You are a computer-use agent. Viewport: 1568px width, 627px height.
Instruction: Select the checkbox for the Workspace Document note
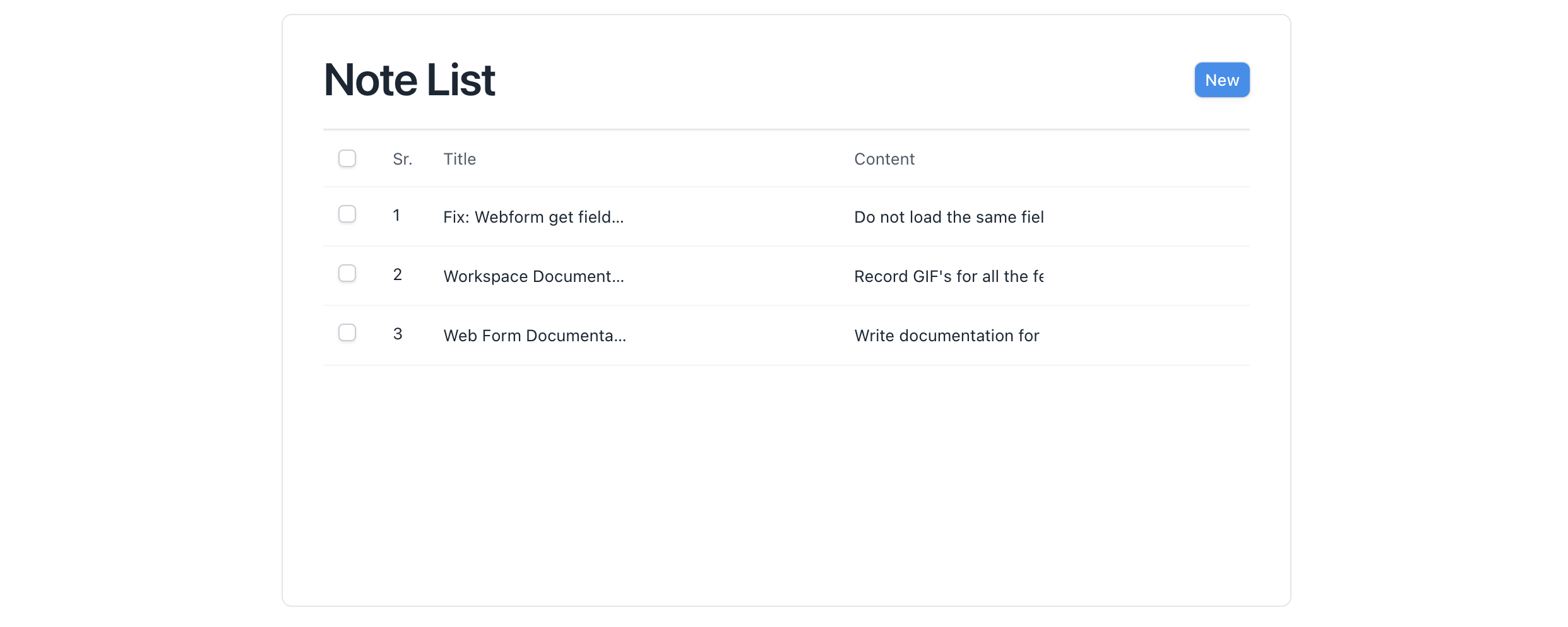pos(347,273)
